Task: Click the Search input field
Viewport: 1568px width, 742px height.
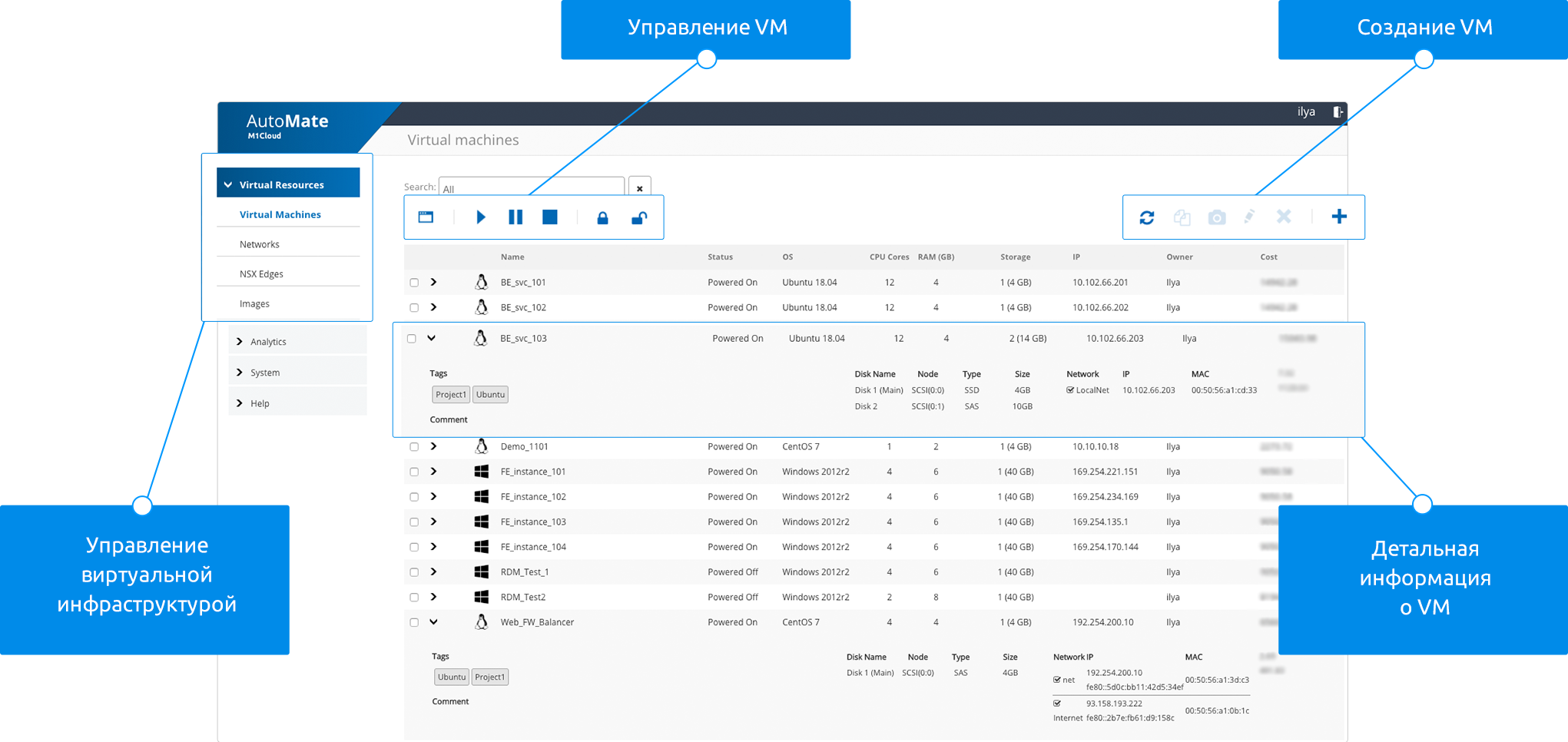Action: point(531,188)
